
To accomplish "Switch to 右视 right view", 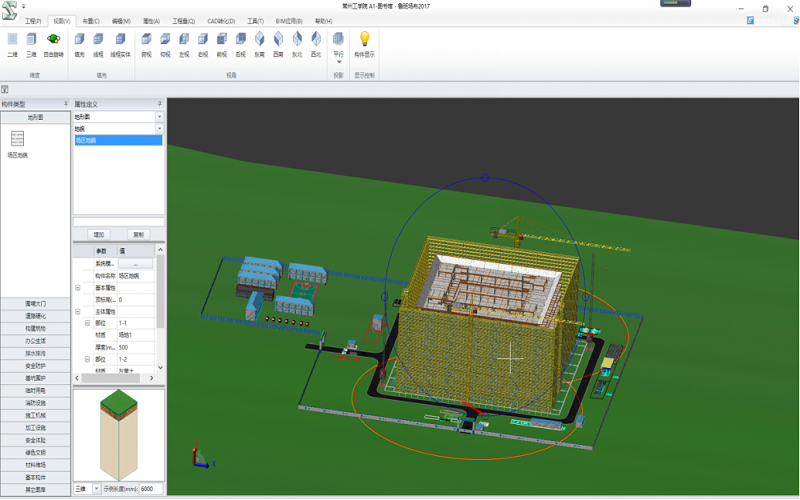I will pyautogui.click(x=203, y=45).
